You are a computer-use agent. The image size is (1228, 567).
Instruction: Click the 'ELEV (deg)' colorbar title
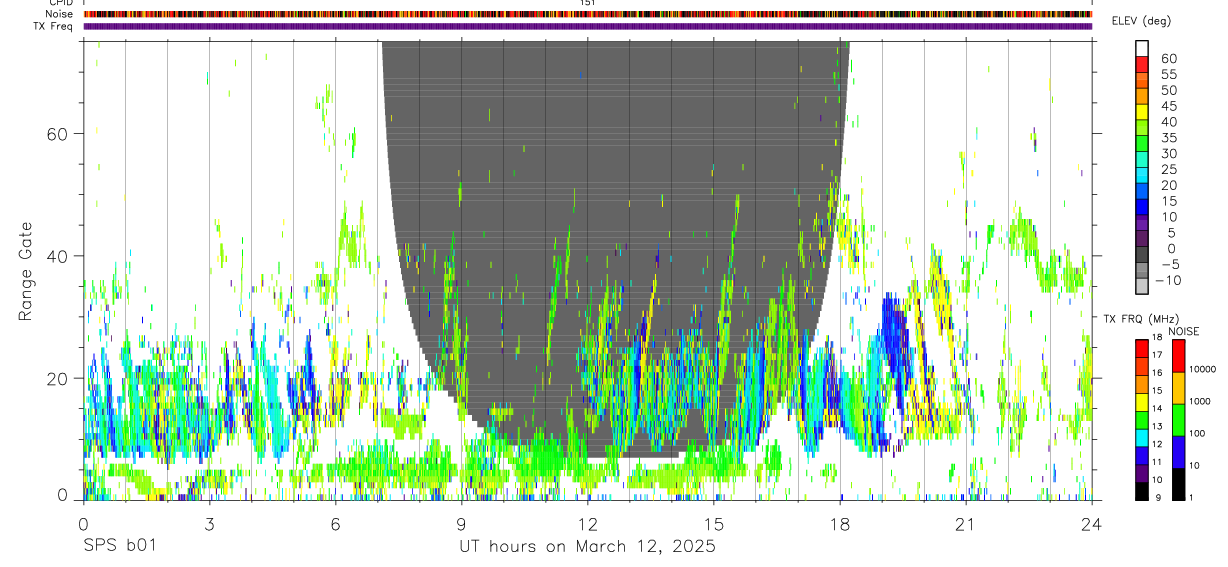[x=1142, y=21]
